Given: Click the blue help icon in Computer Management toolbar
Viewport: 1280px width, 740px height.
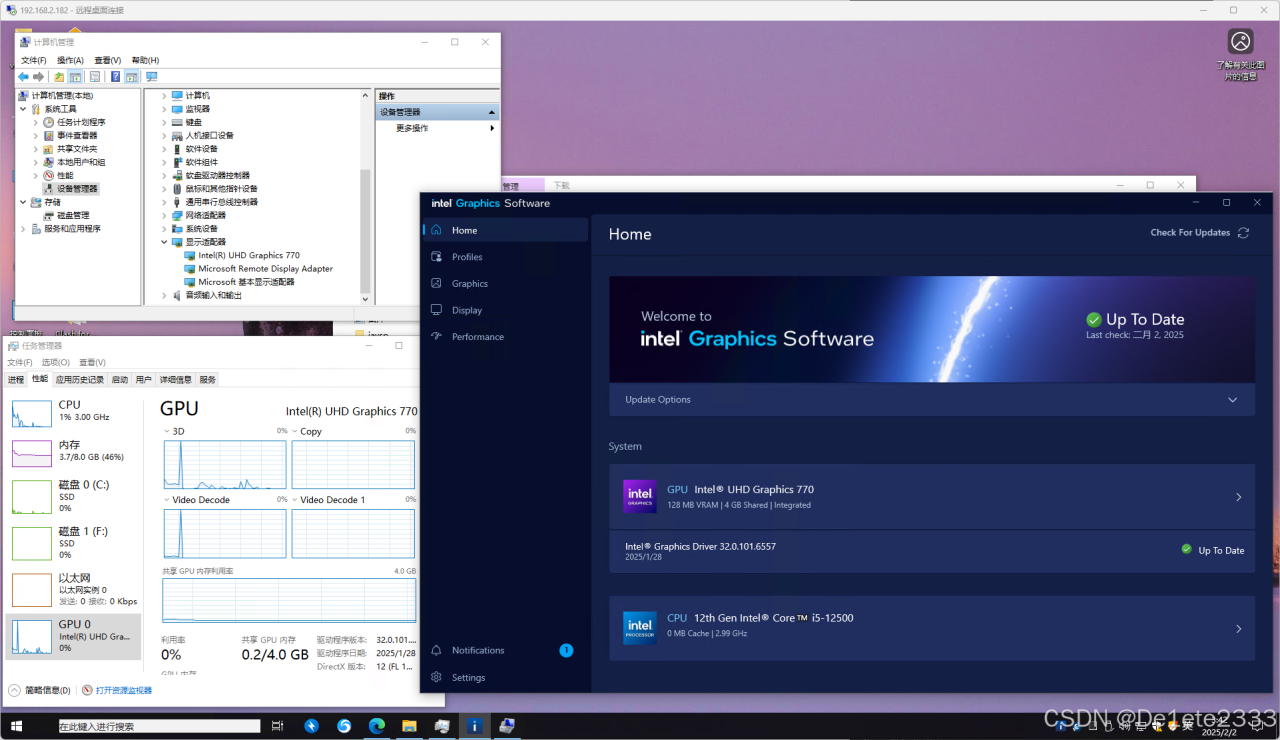Looking at the screenshot, I should (x=115, y=77).
